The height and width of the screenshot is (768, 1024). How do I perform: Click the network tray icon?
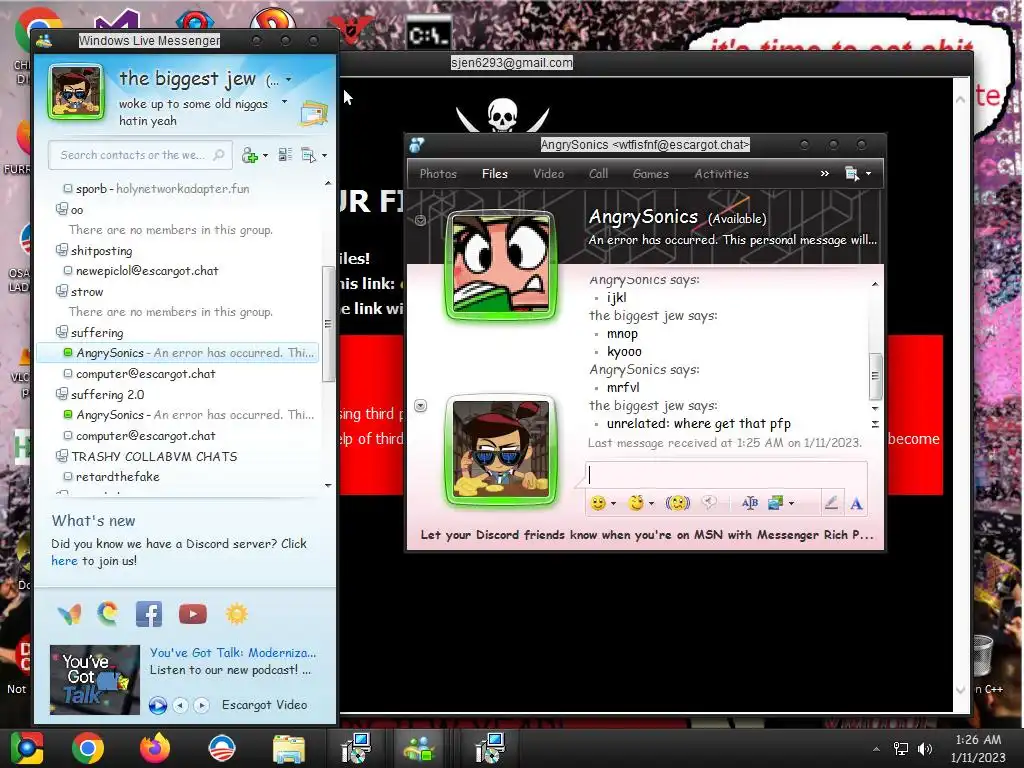click(901, 749)
